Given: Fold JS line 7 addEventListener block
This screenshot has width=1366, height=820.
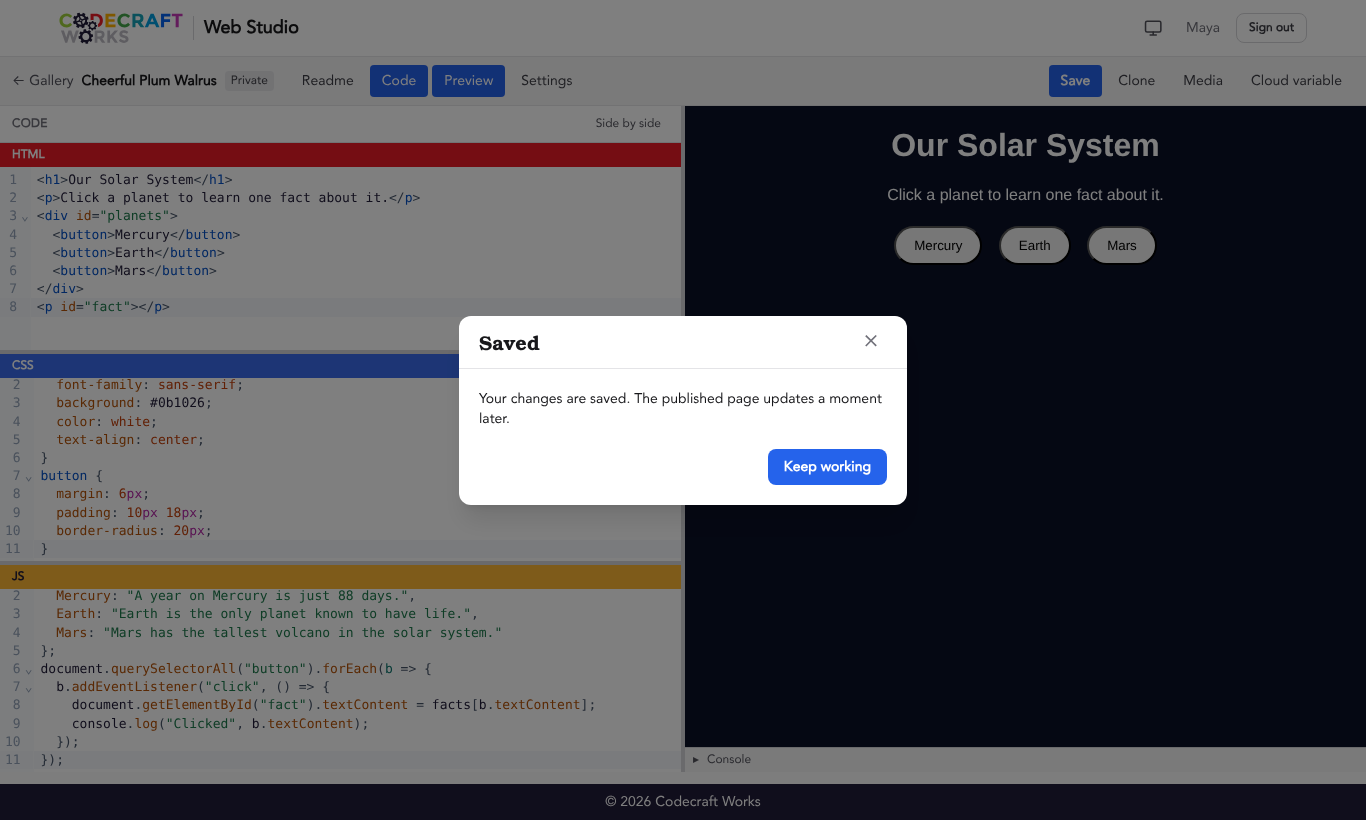Looking at the screenshot, I should pyautogui.click(x=28, y=688).
